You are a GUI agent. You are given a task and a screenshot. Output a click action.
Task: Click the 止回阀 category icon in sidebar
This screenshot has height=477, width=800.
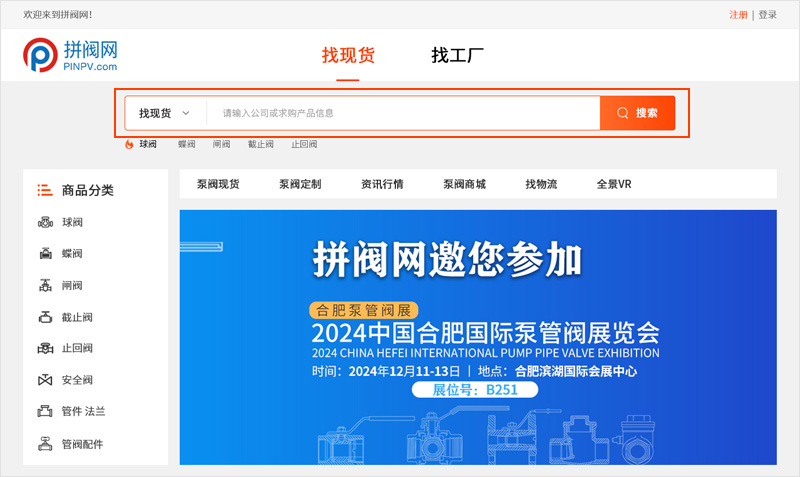click(x=45, y=348)
